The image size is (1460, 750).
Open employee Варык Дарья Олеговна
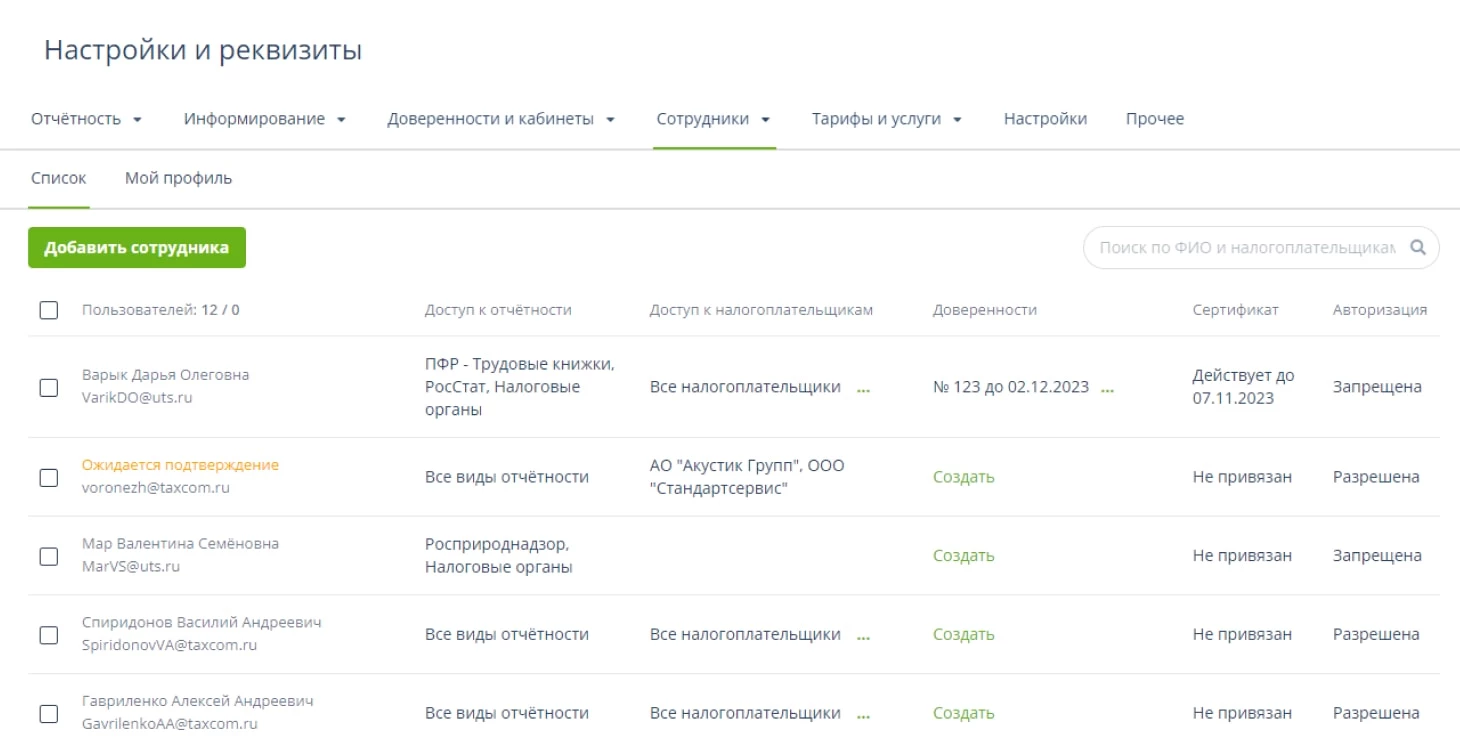[x=165, y=375]
